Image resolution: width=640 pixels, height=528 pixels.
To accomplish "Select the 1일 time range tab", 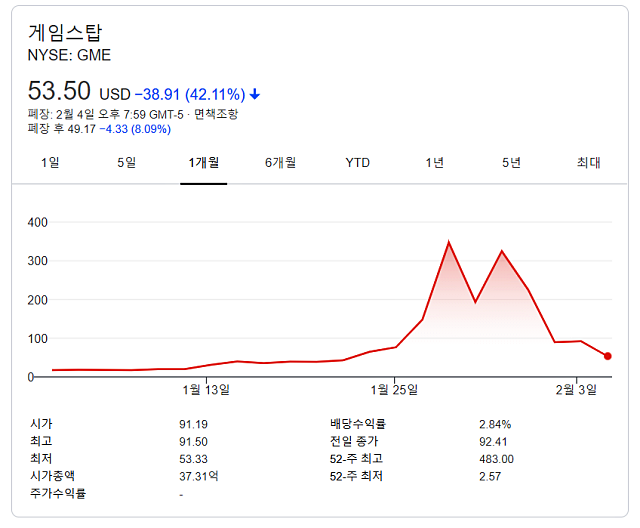I will pyautogui.click(x=50, y=163).
